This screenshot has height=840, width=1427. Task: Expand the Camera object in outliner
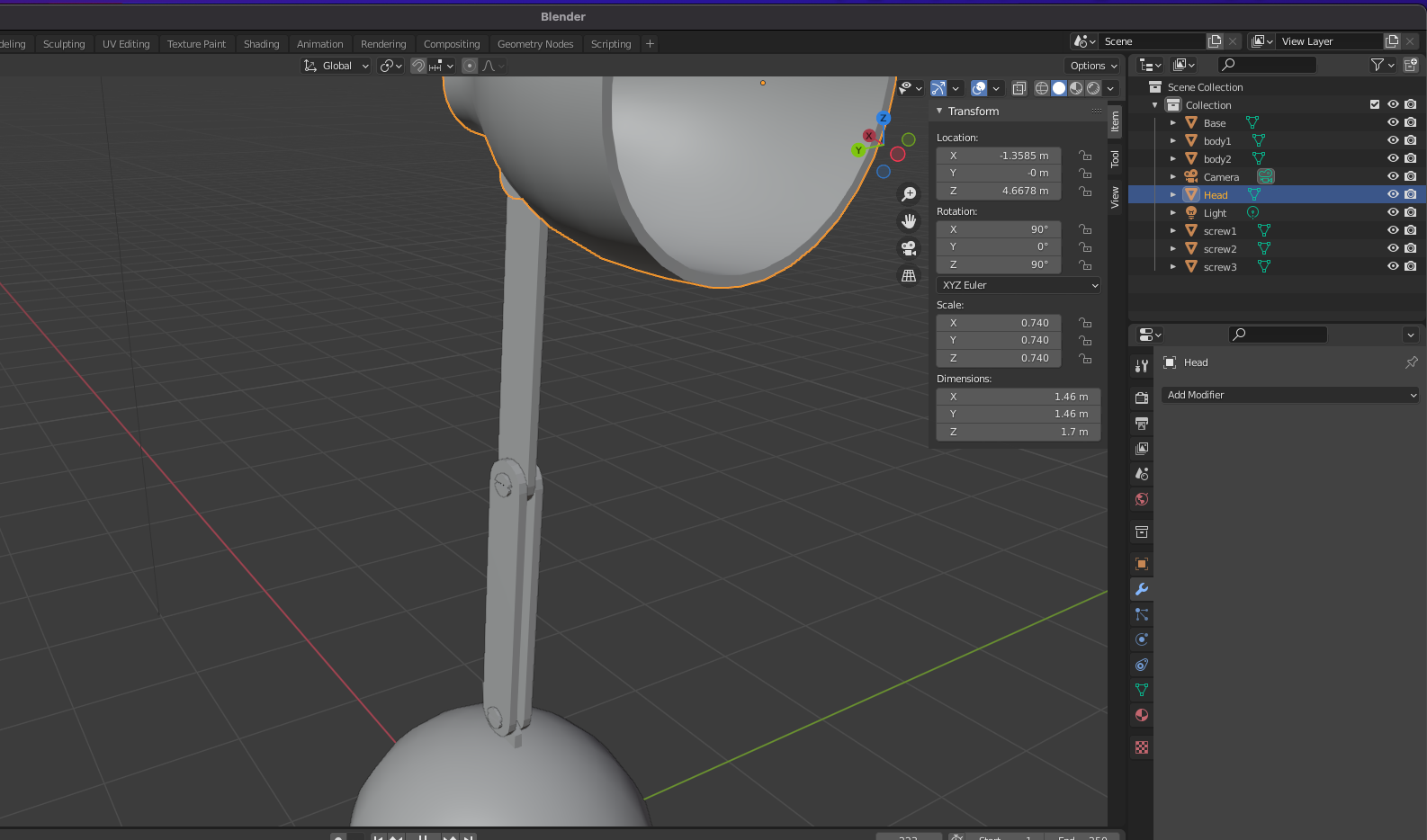click(x=1173, y=176)
